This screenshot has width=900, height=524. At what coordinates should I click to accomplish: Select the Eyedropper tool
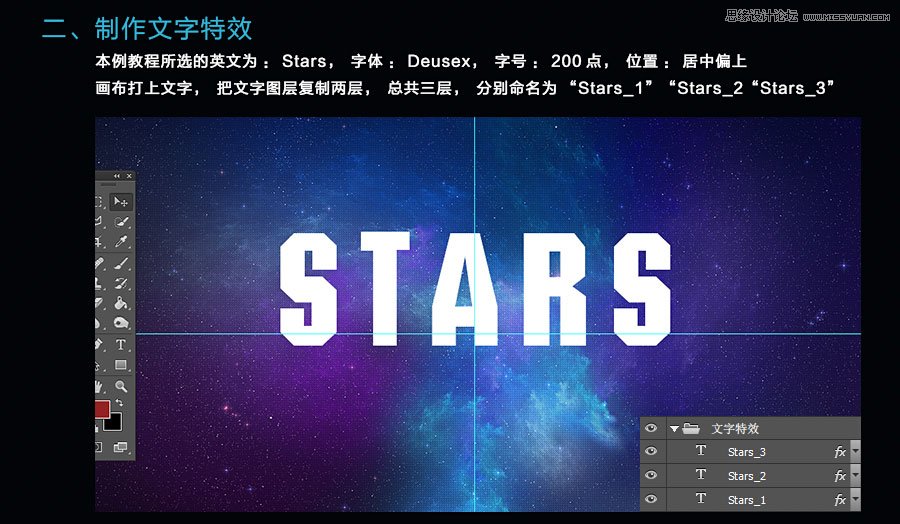point(121,242)
